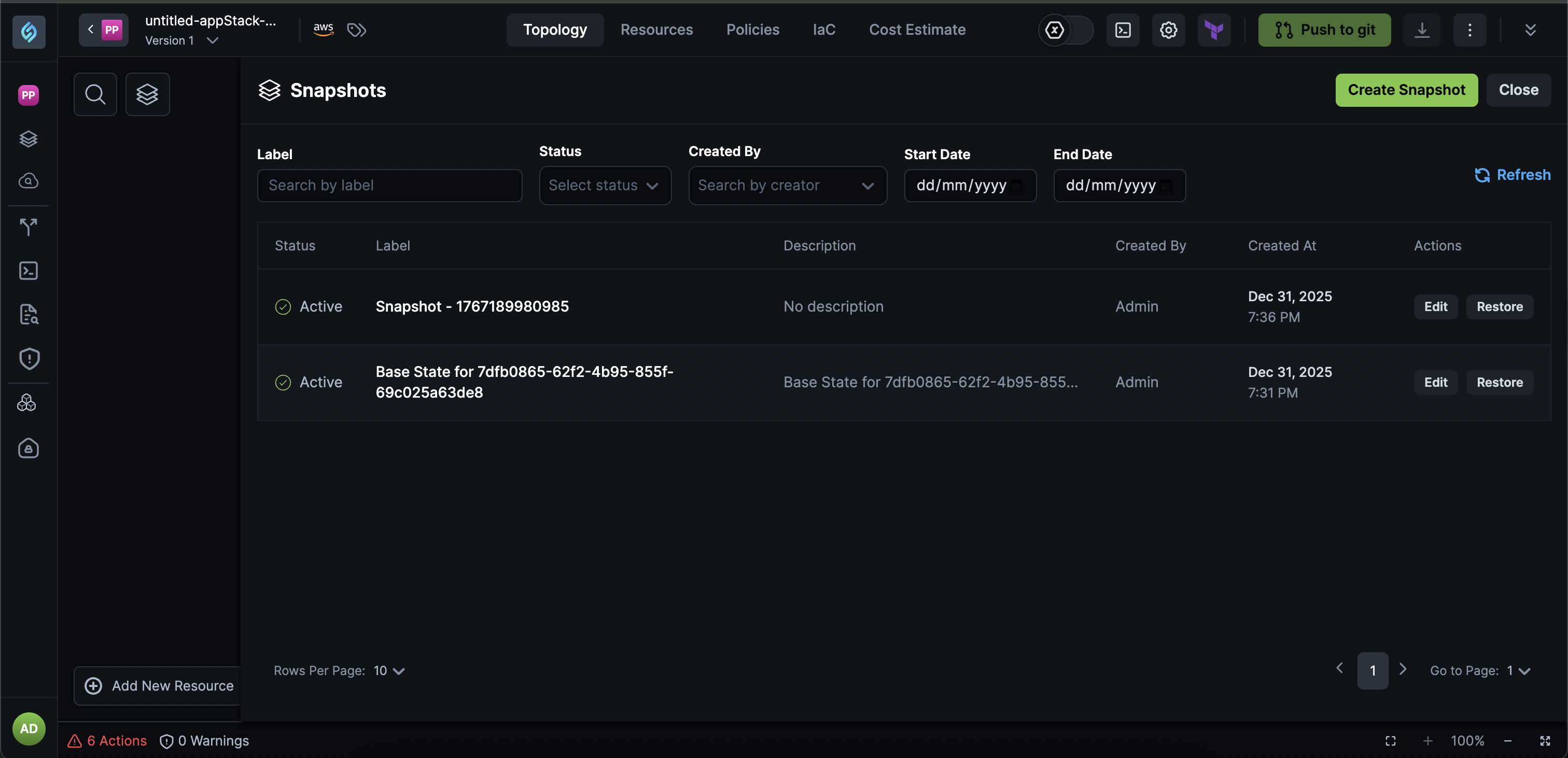Click the snapshots layers icon button
The width and height of the screenshot is (1568, 758).
[x=147, y=94]
